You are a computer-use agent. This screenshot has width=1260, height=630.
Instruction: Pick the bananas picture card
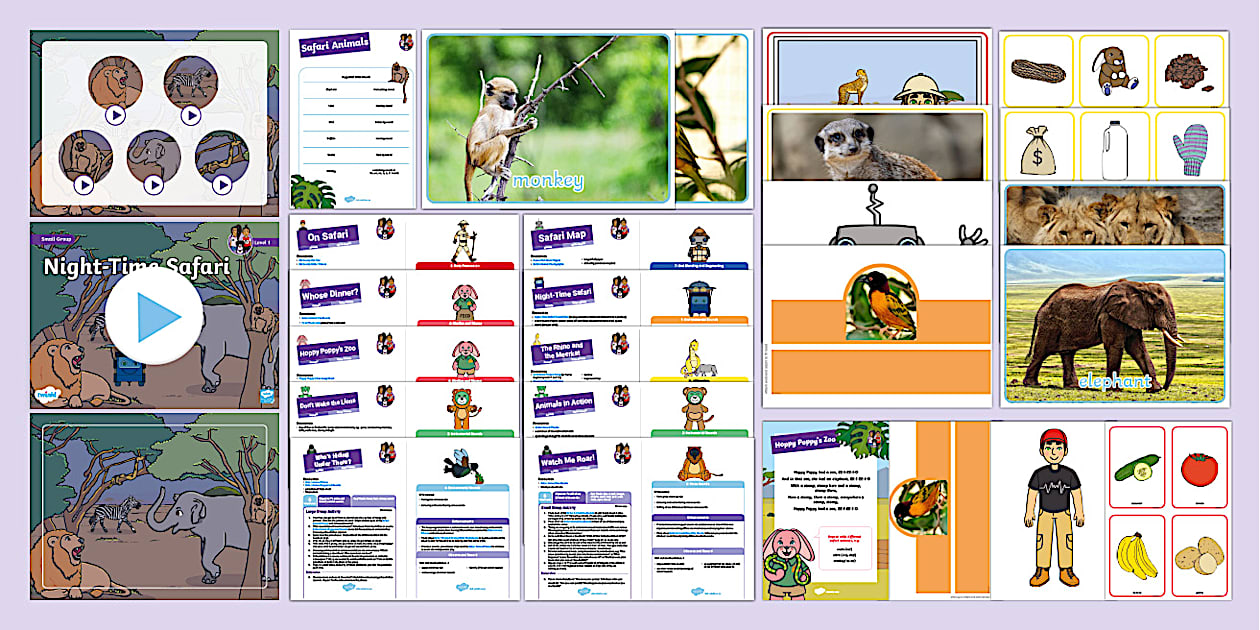click(x=1136, y=555)
